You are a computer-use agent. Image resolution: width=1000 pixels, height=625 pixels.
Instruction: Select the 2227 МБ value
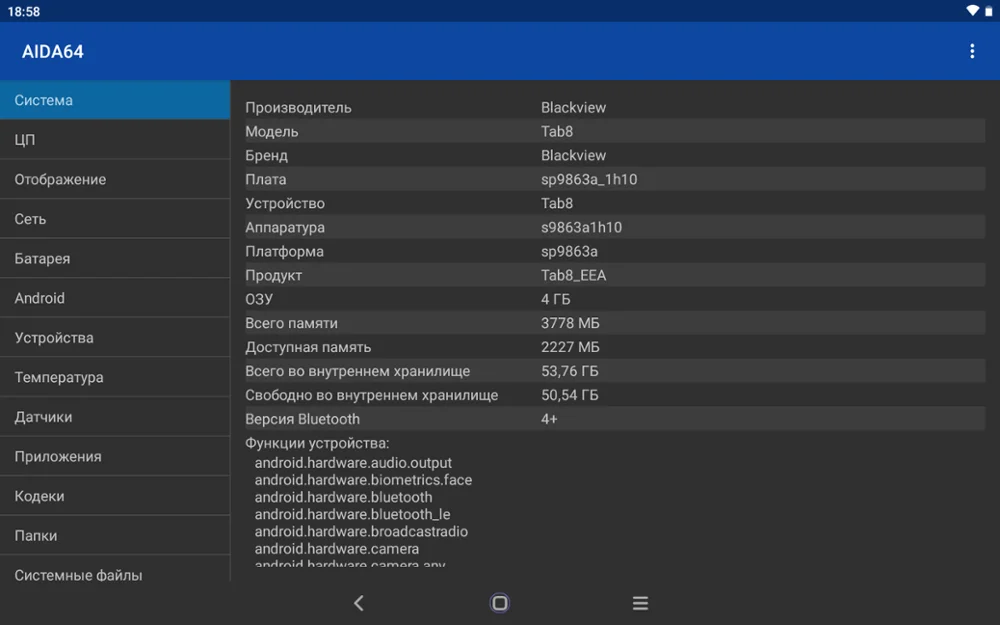click(570, 347)
